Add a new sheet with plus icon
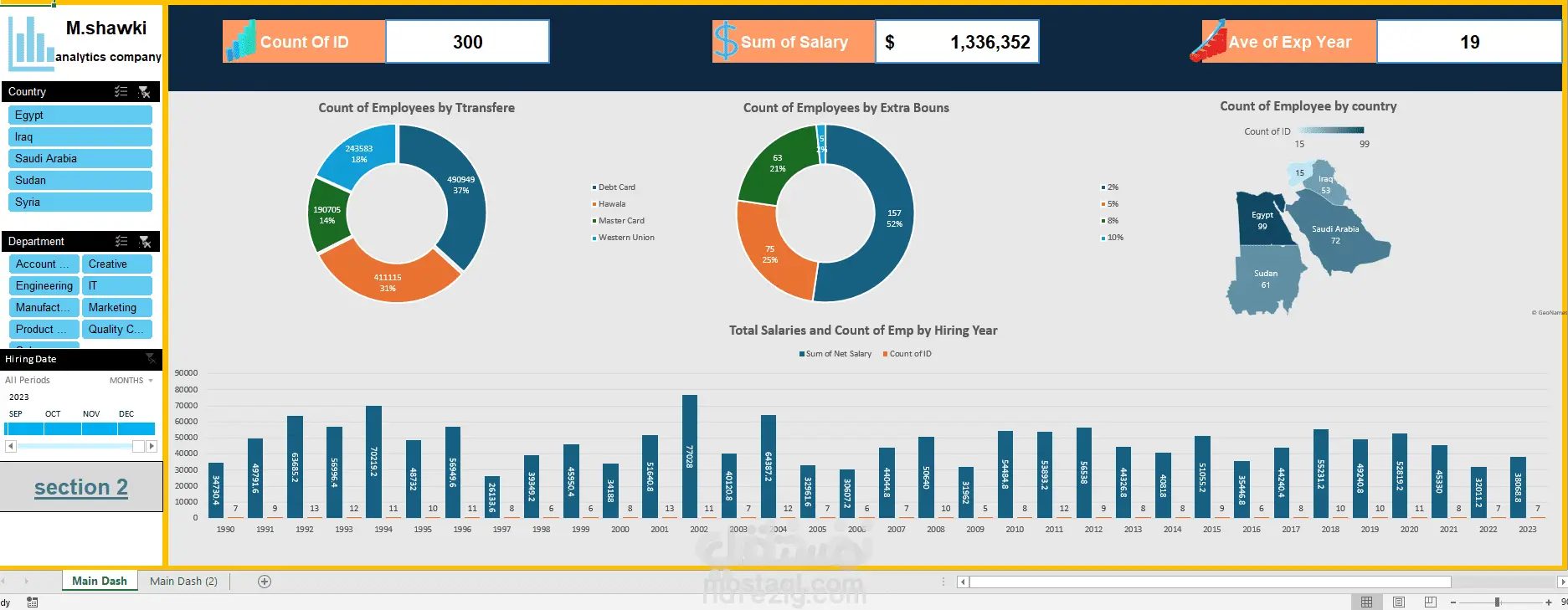Screen dimensions: 1568x610 tap(265, 582)
